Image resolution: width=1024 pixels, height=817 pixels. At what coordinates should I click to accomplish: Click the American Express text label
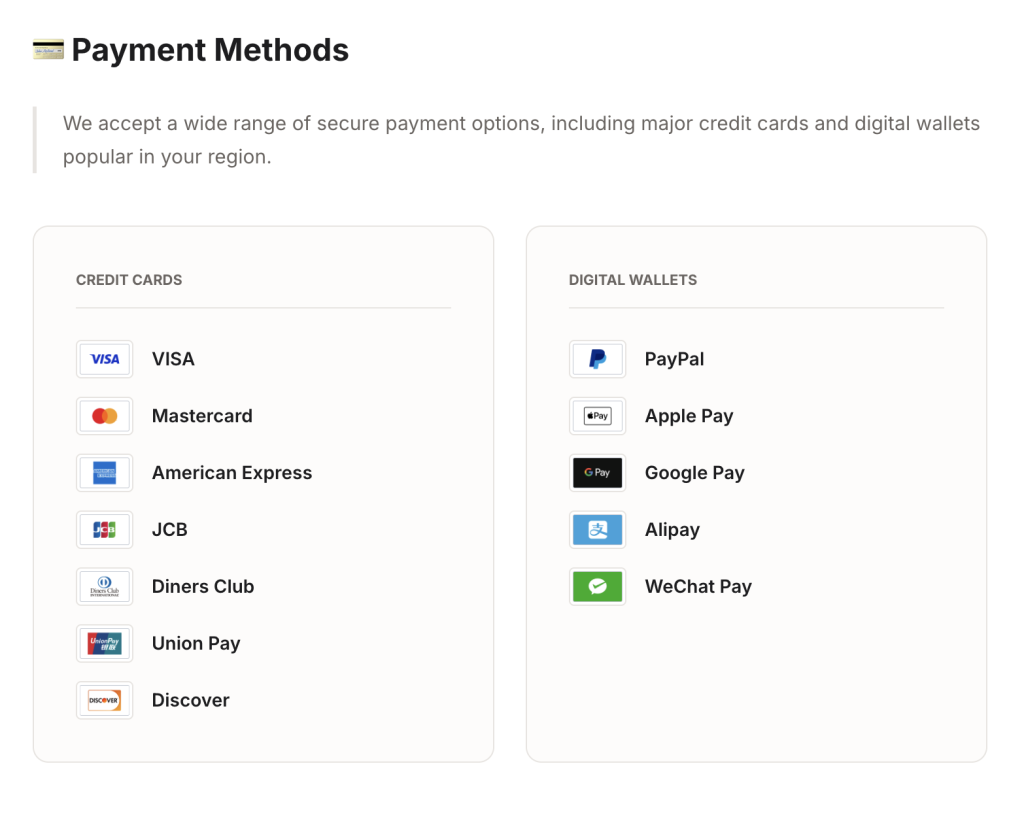coord(232,473)
